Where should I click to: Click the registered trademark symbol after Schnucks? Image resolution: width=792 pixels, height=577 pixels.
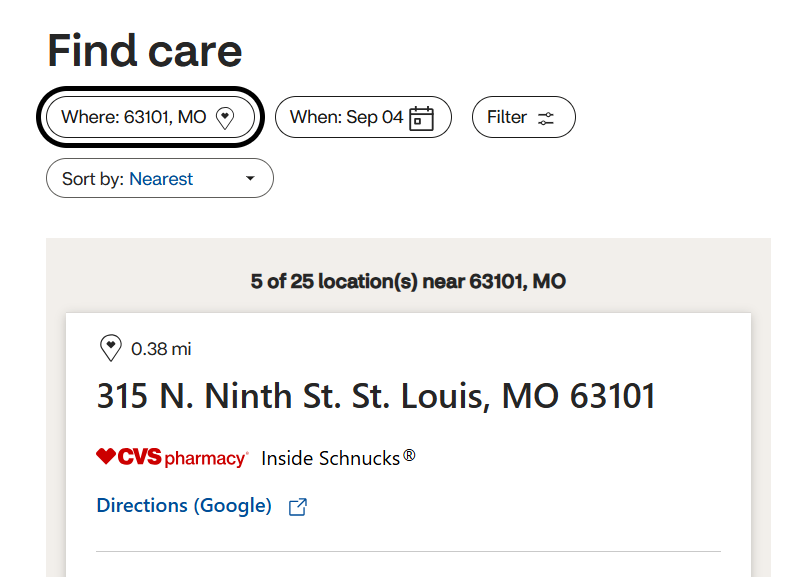pyautogui.click(x=409, y=456)
